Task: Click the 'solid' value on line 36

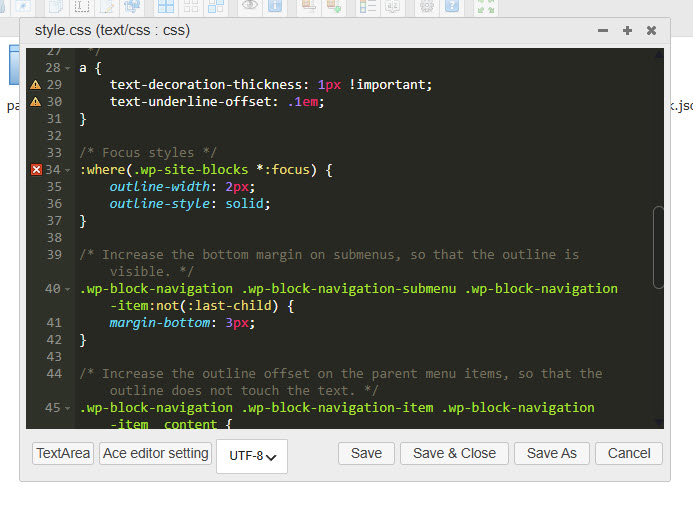Action: coord(244,204)
